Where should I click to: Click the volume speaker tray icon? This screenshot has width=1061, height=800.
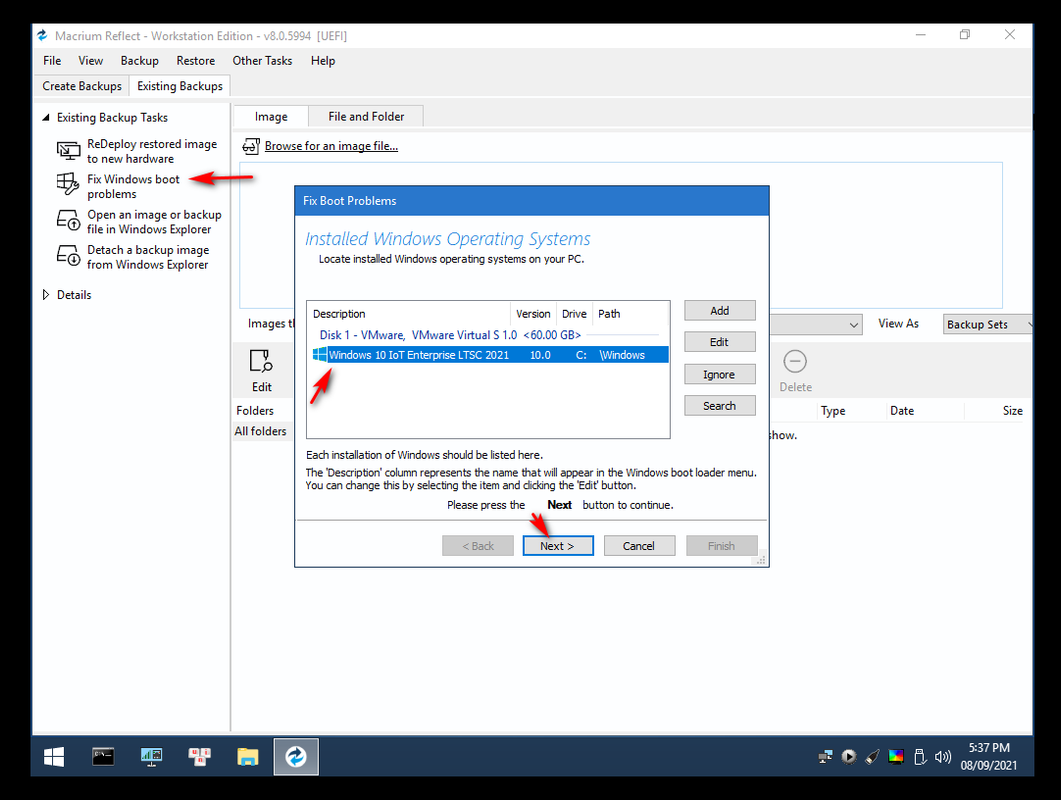tap(943, 757)
